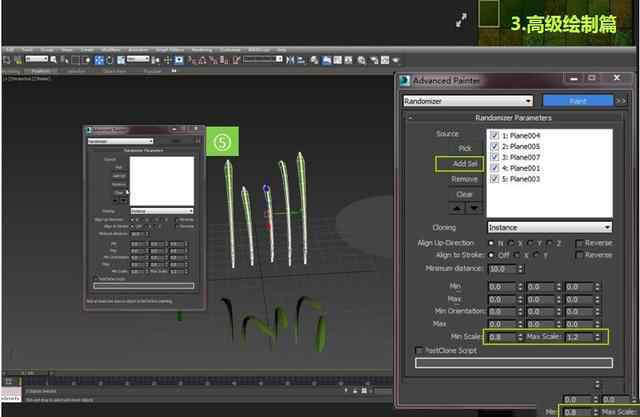Click the blue Paint button
The image size is (640, 417).
click(576, 101)
